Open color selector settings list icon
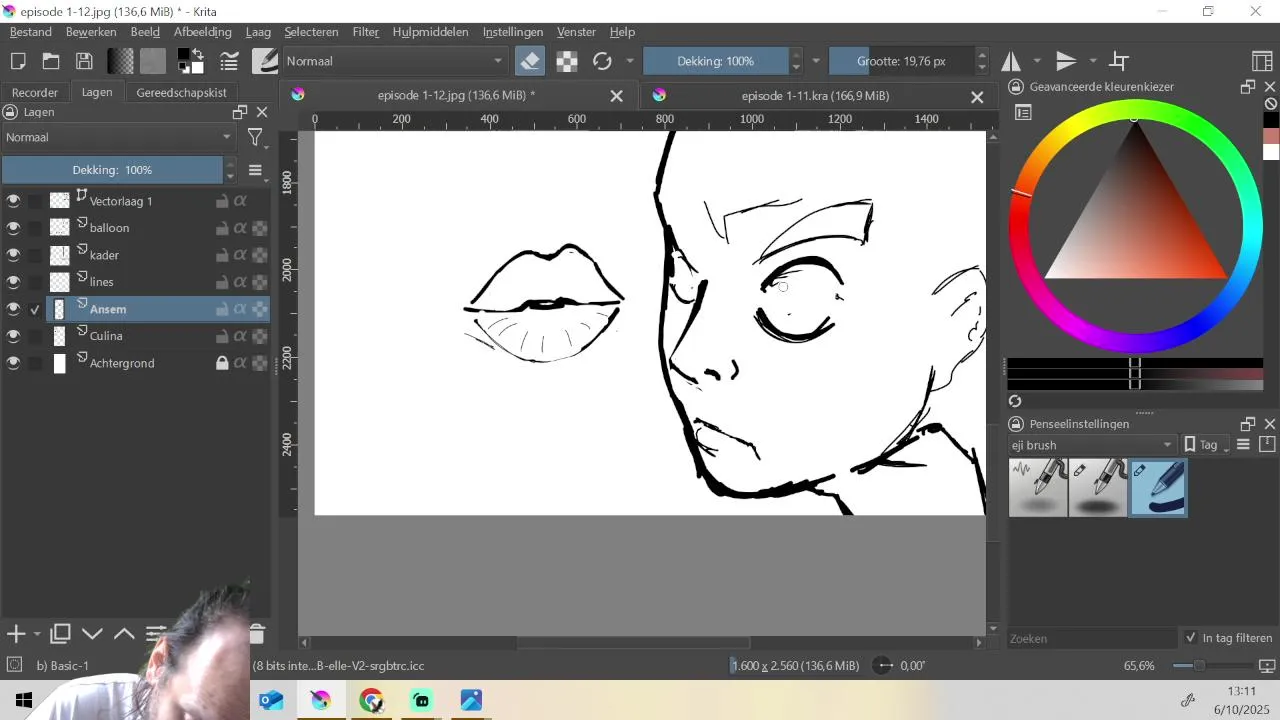The height and width of the screenshot is (720, 1280). (1023, 113)
